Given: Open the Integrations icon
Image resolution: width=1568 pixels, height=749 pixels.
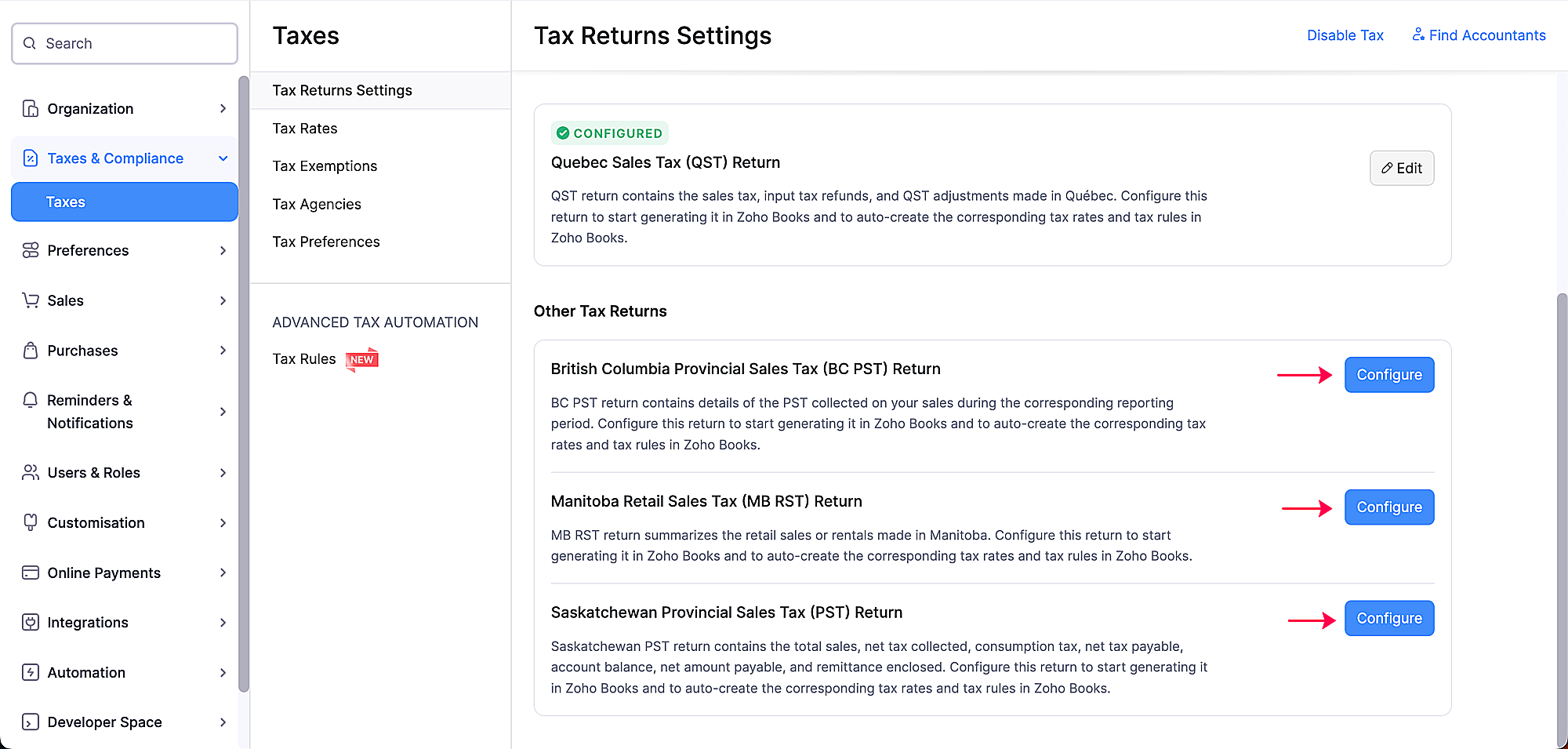Looking at the screenshot, I should [30, 622].
